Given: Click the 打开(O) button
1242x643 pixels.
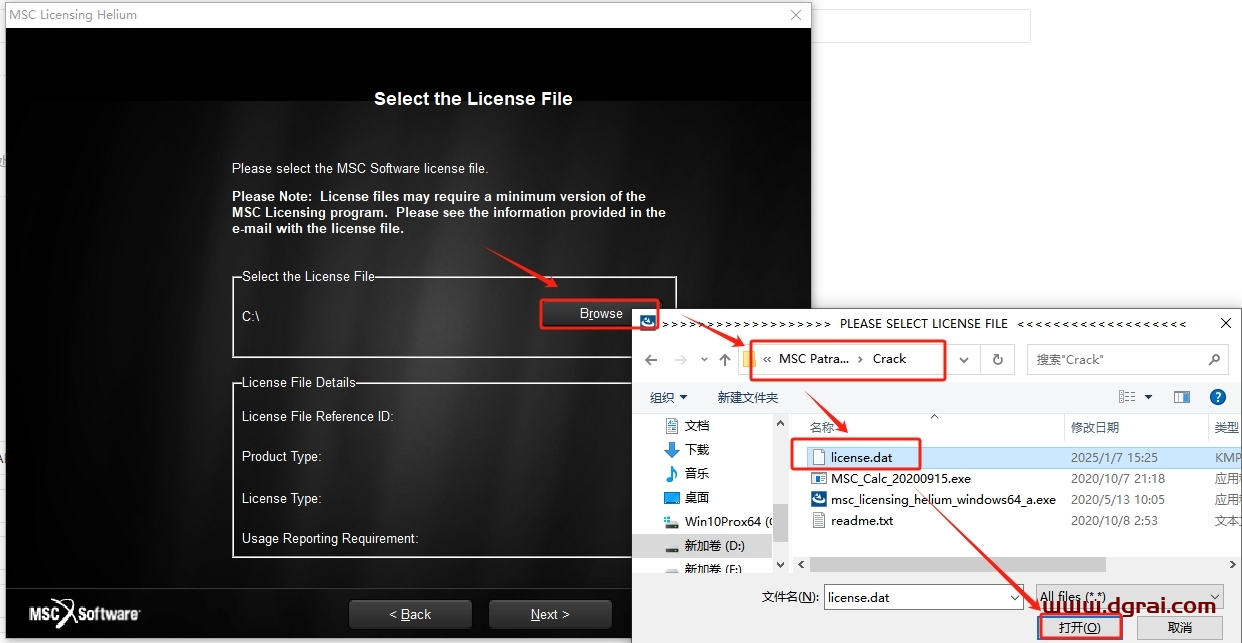Looking at the screenshot, I should click(x=1079, y=628).
